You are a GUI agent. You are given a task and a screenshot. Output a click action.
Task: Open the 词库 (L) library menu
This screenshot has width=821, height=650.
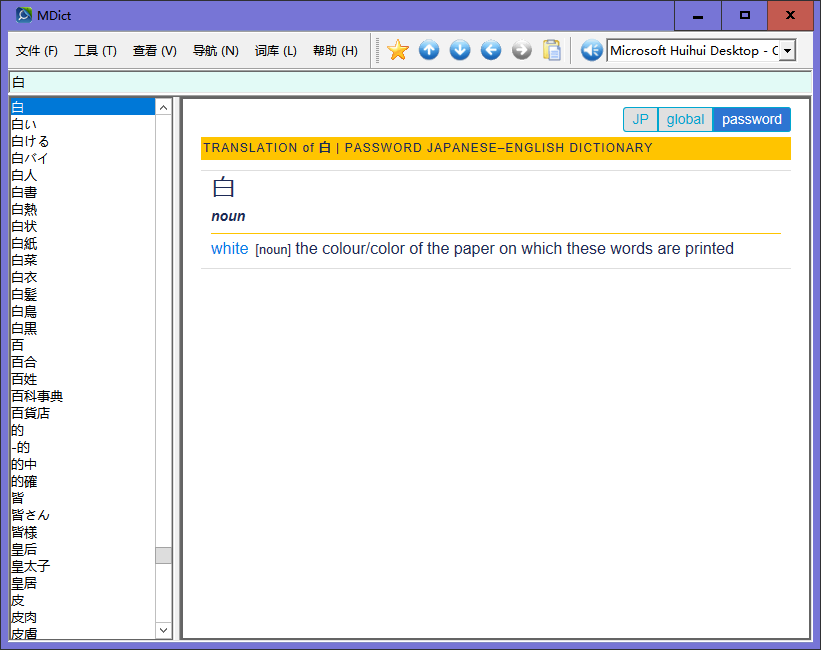coord(275,51)
